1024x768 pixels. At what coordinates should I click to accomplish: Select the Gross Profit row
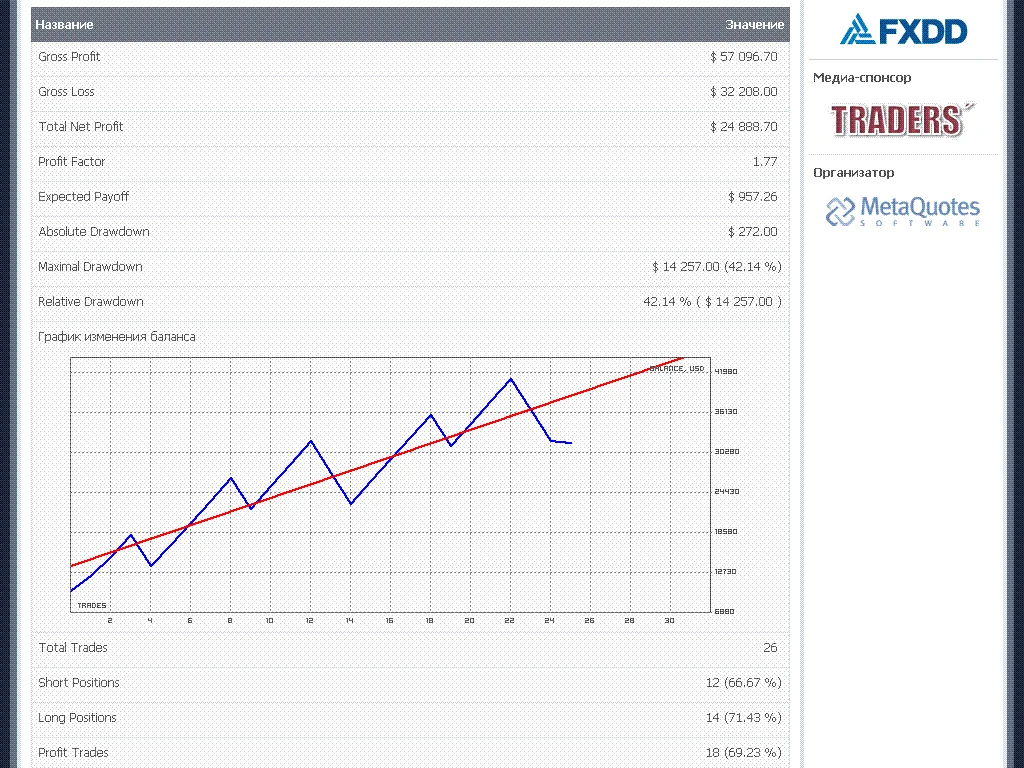69,56
